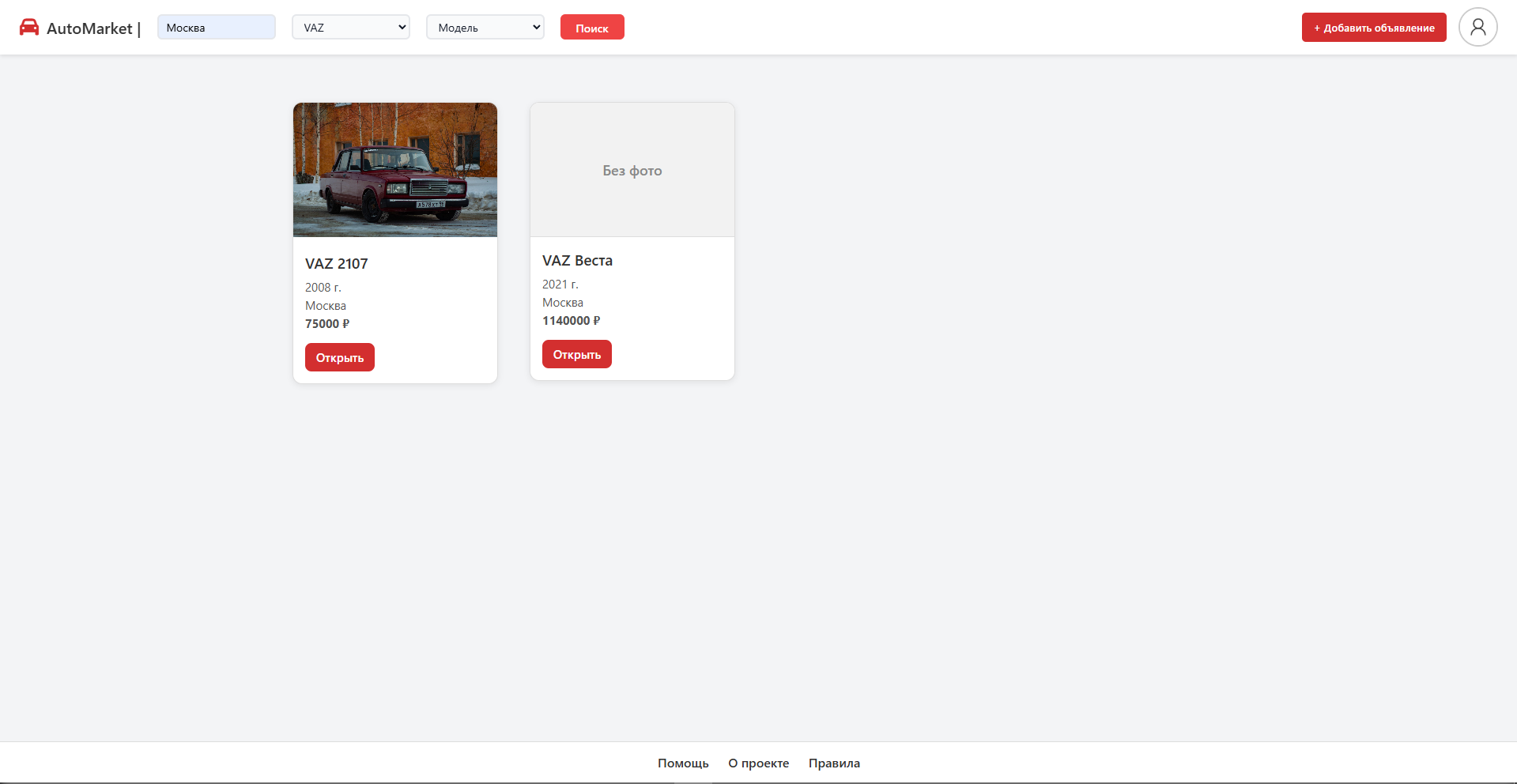
Task: Expand the Модель dropdown
Action: [x=485, y=28]
